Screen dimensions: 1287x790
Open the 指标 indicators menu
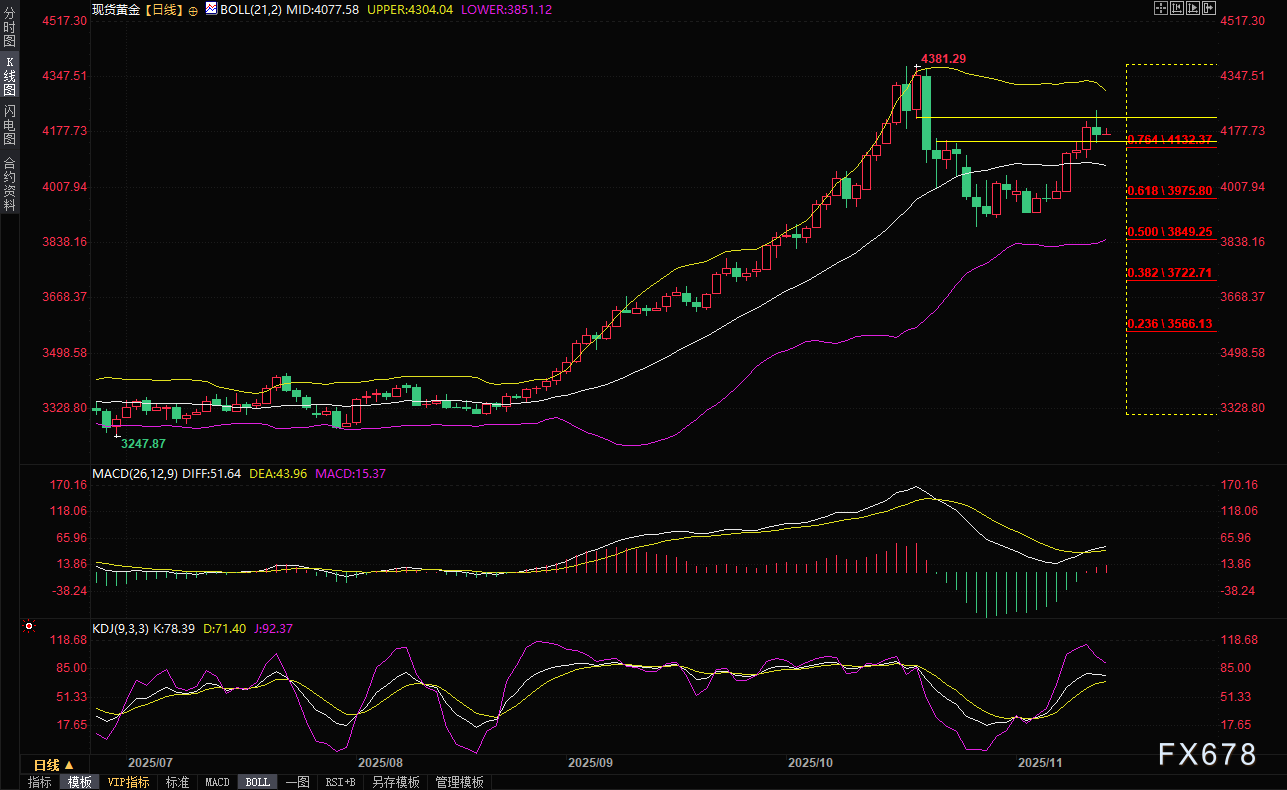click(39, 782)
